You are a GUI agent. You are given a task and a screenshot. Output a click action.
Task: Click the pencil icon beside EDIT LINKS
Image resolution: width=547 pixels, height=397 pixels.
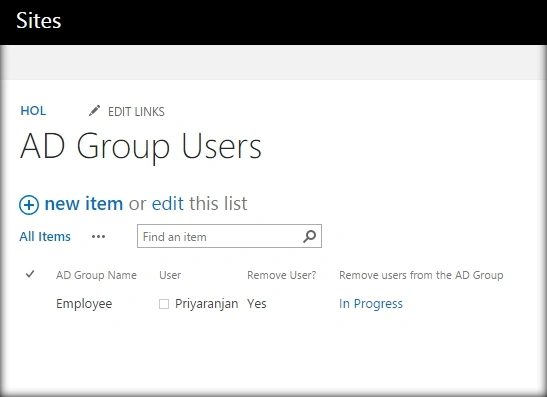(94, 111)
